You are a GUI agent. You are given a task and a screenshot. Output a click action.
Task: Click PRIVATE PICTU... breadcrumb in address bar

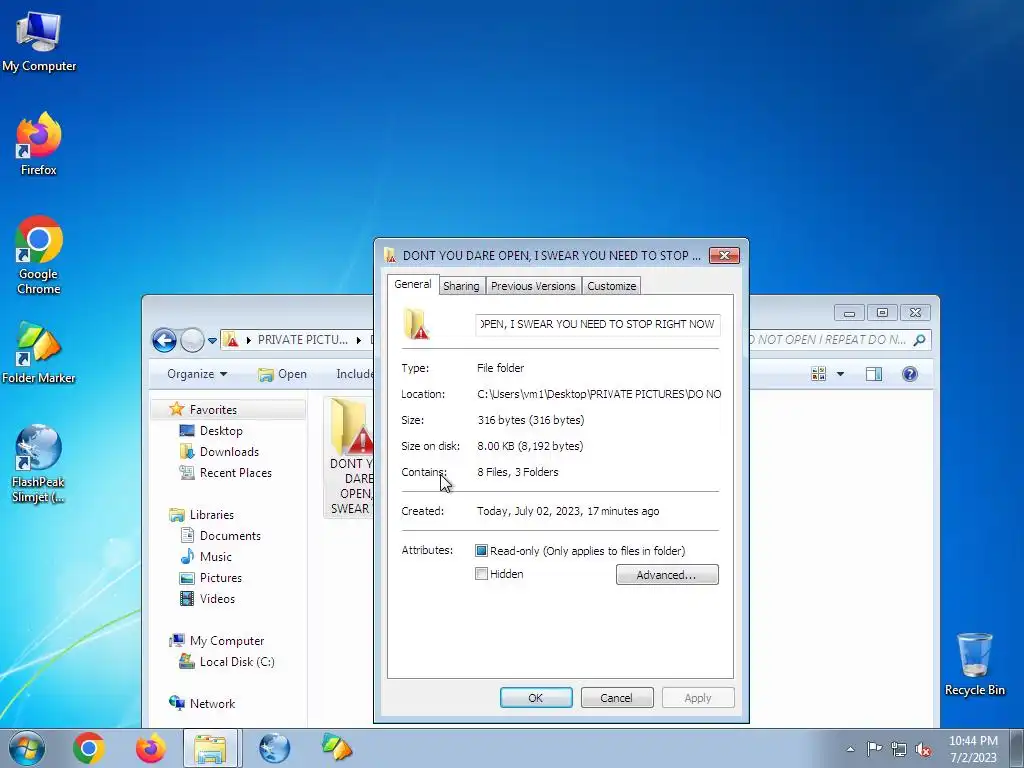(302, 340)
